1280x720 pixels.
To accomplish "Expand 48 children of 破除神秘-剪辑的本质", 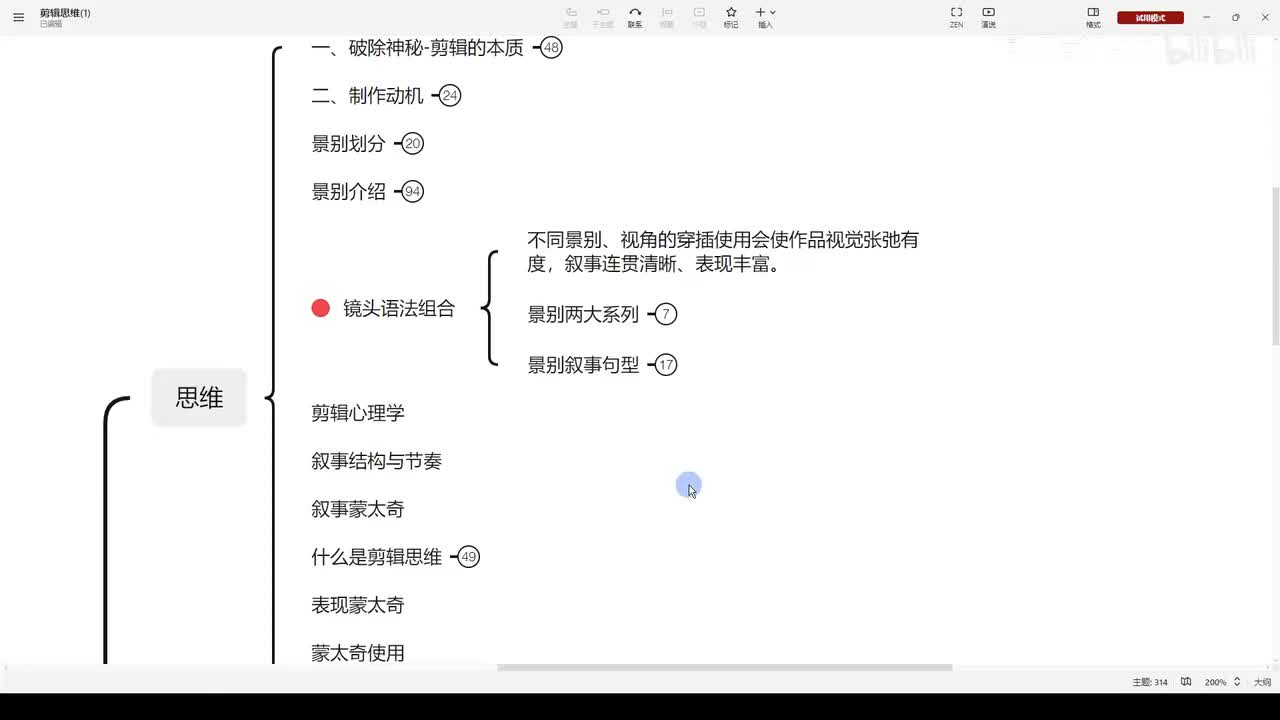I will tap(551, 47).
